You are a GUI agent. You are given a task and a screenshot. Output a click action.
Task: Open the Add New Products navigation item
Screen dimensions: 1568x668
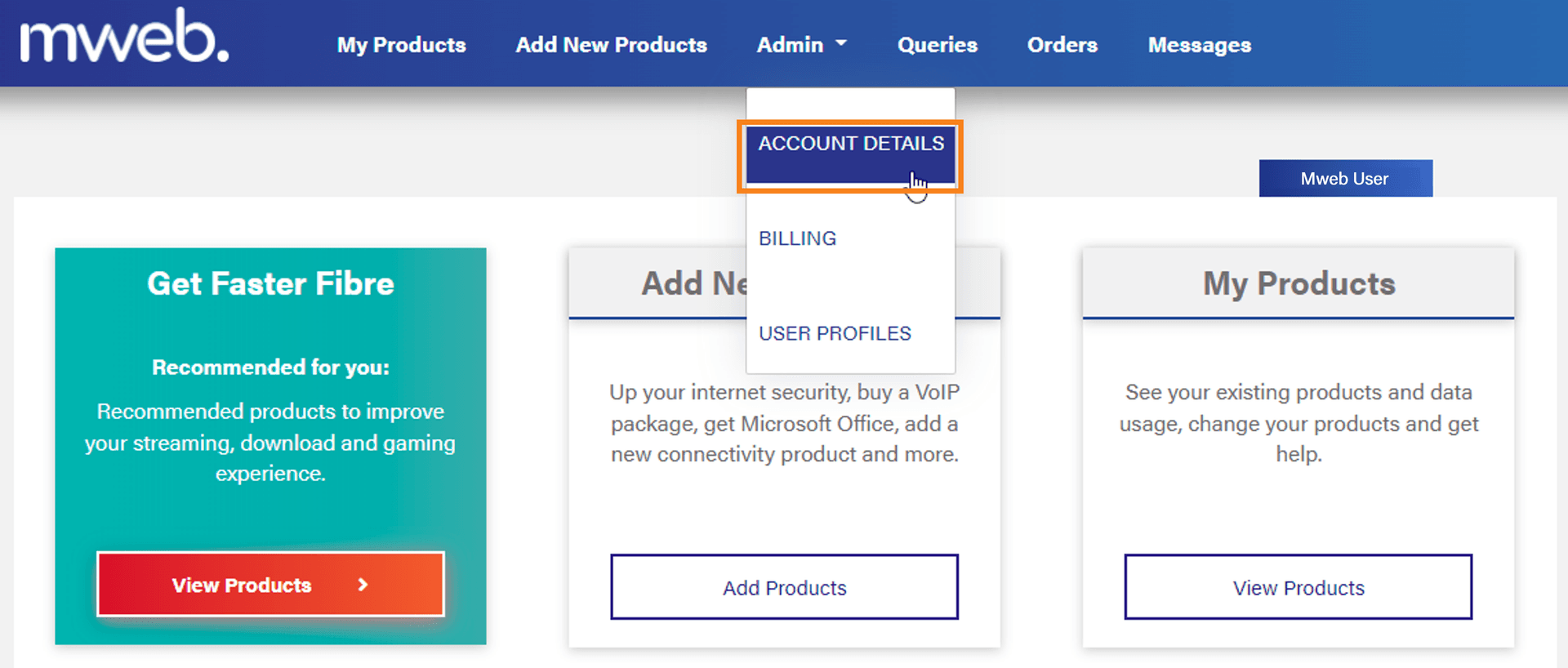[x=611, y=45]
